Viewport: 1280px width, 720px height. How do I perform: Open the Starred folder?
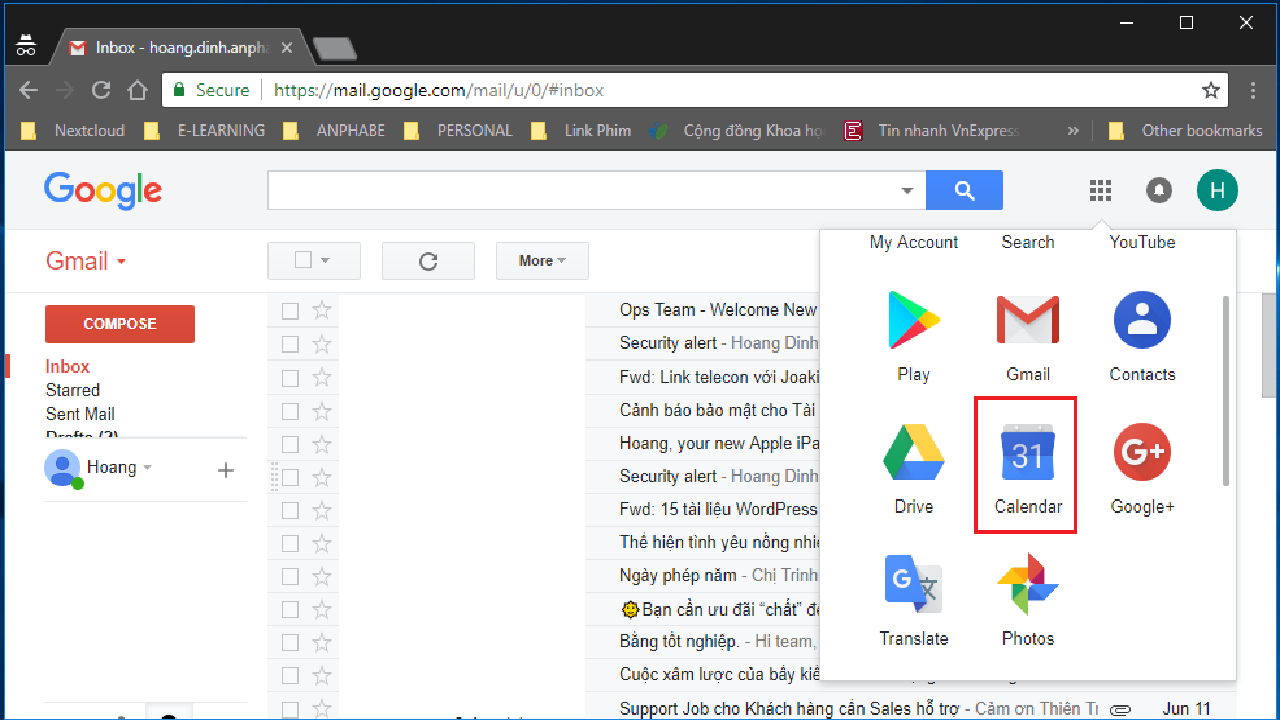(72, 390)
